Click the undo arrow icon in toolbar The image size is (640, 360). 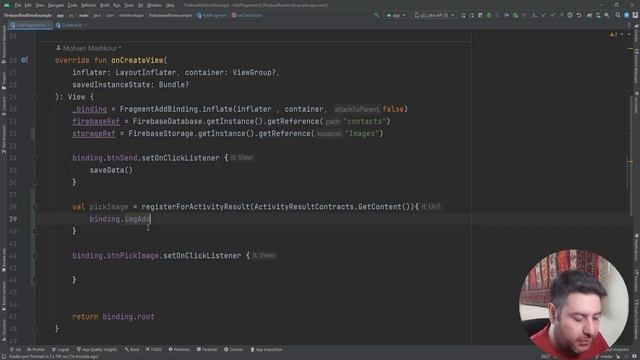[579, 15]
